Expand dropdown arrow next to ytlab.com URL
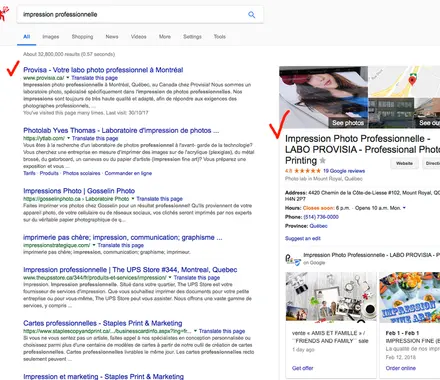Screen dimensions: 440x380 pos(69,138)
